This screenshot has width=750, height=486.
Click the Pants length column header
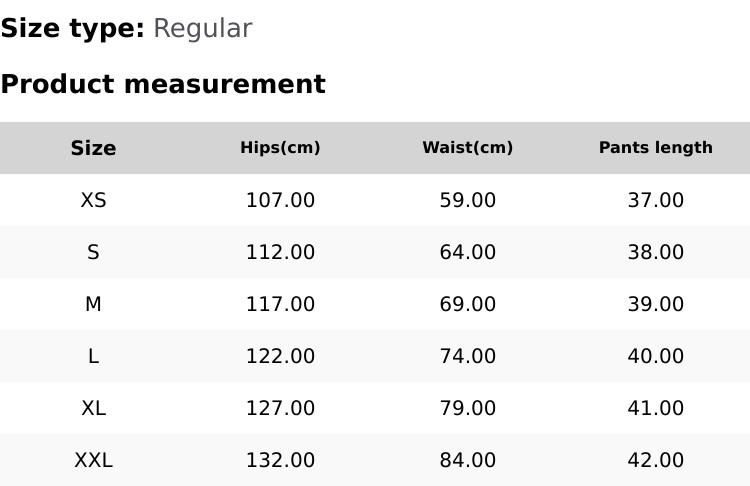[655, 148]
